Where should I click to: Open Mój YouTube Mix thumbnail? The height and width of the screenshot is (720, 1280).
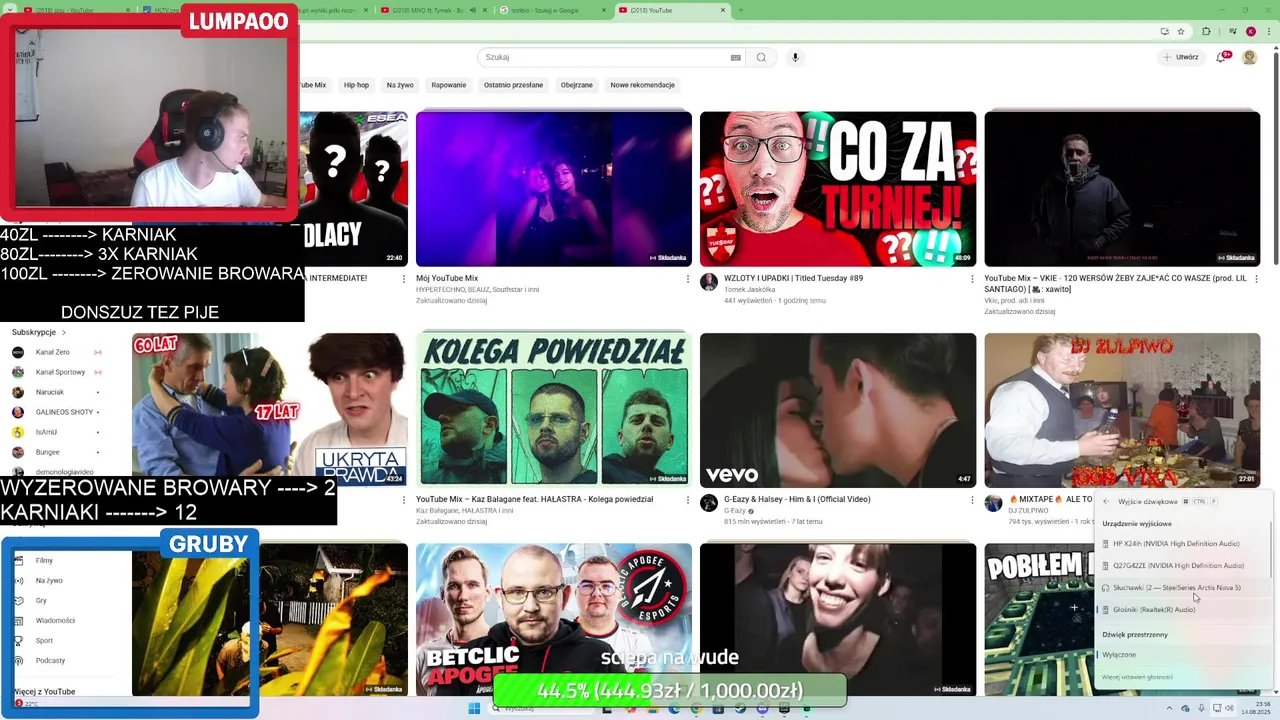click(554, 189)
